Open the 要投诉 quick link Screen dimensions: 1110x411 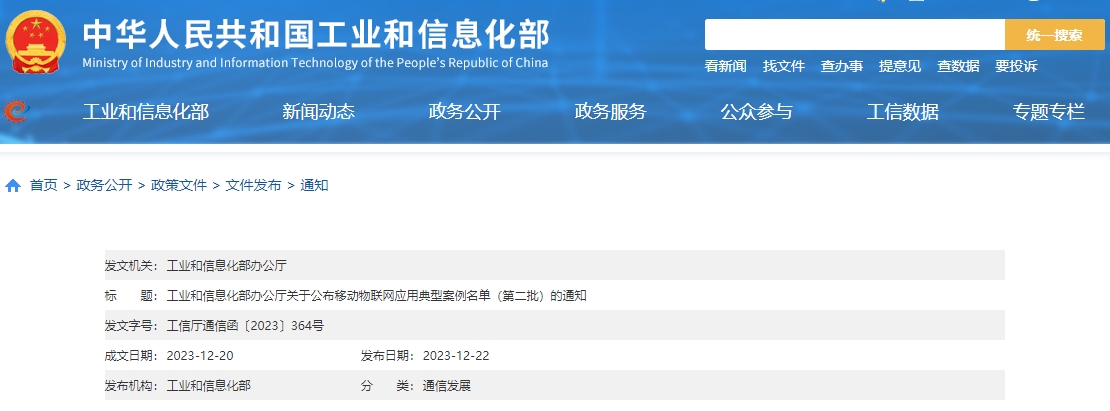[1017, 66]
